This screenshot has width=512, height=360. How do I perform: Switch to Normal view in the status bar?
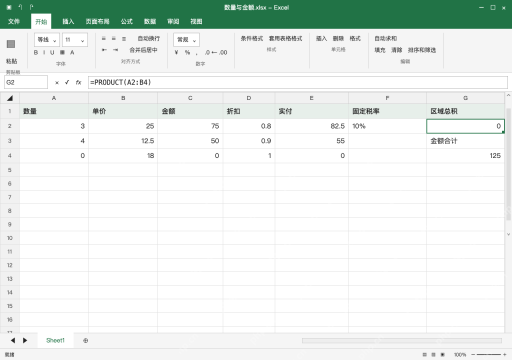[424, 355]
